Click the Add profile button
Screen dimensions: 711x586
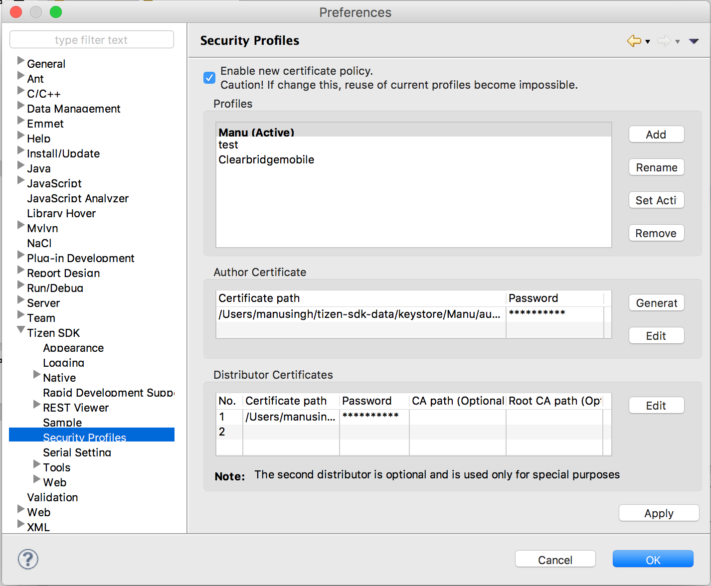(656, 134)
